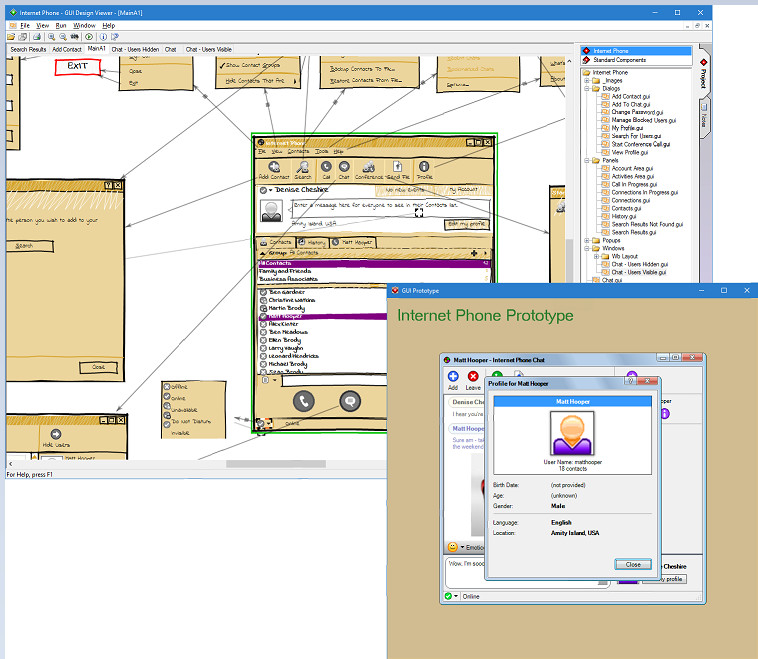
Task: Click the Leave red X icon
Action: [473, 377]
